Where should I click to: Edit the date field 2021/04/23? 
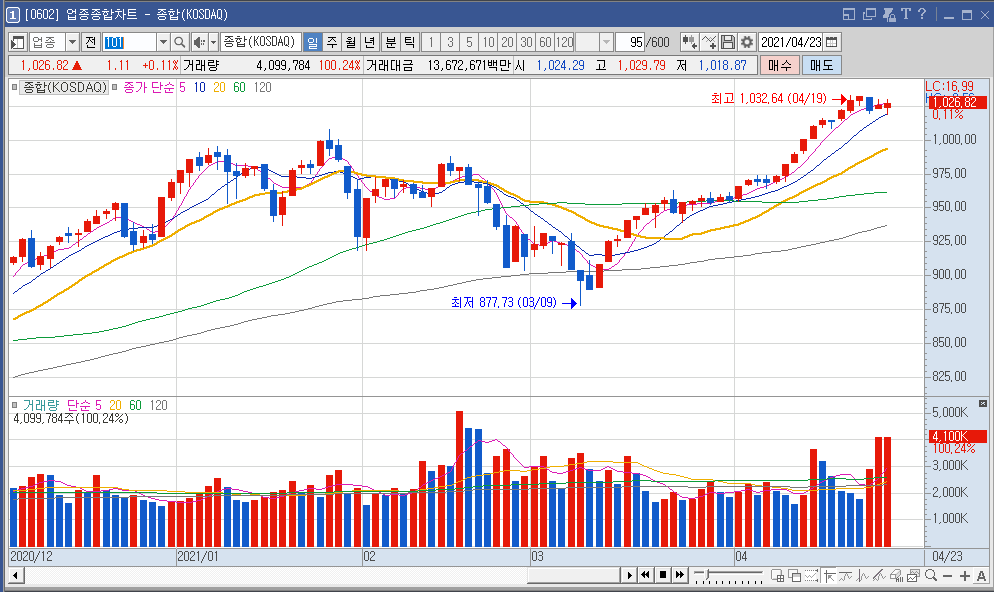pos(791,42)
